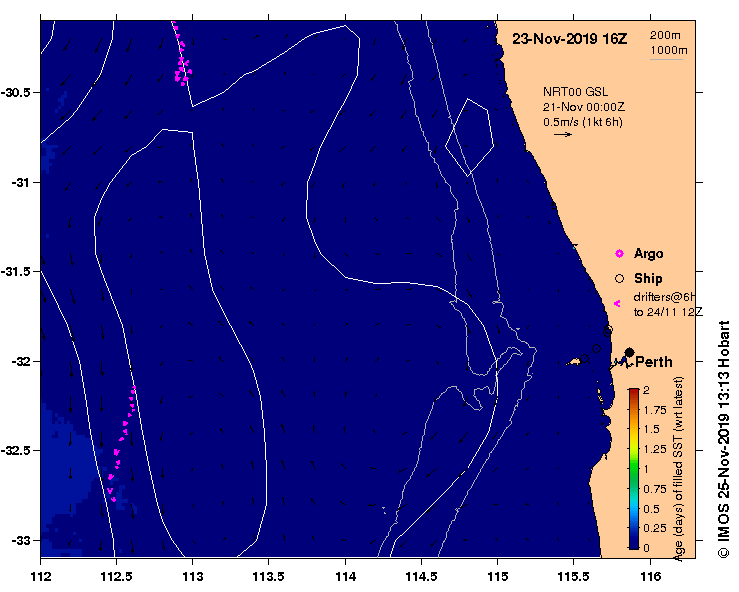Click the southern magenta drifter track
Screen dimensions: 739x592
click(x=122, y=444)
